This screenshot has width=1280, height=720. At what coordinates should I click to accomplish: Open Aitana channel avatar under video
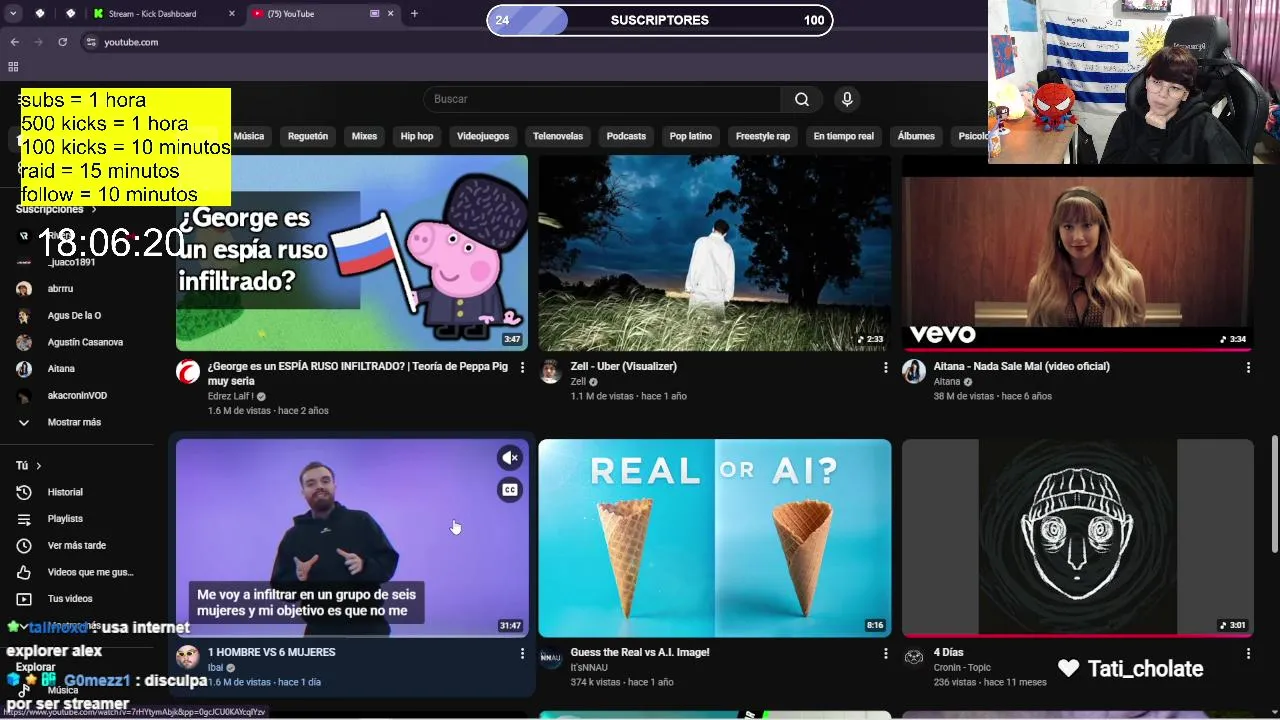tap(913, 373)
